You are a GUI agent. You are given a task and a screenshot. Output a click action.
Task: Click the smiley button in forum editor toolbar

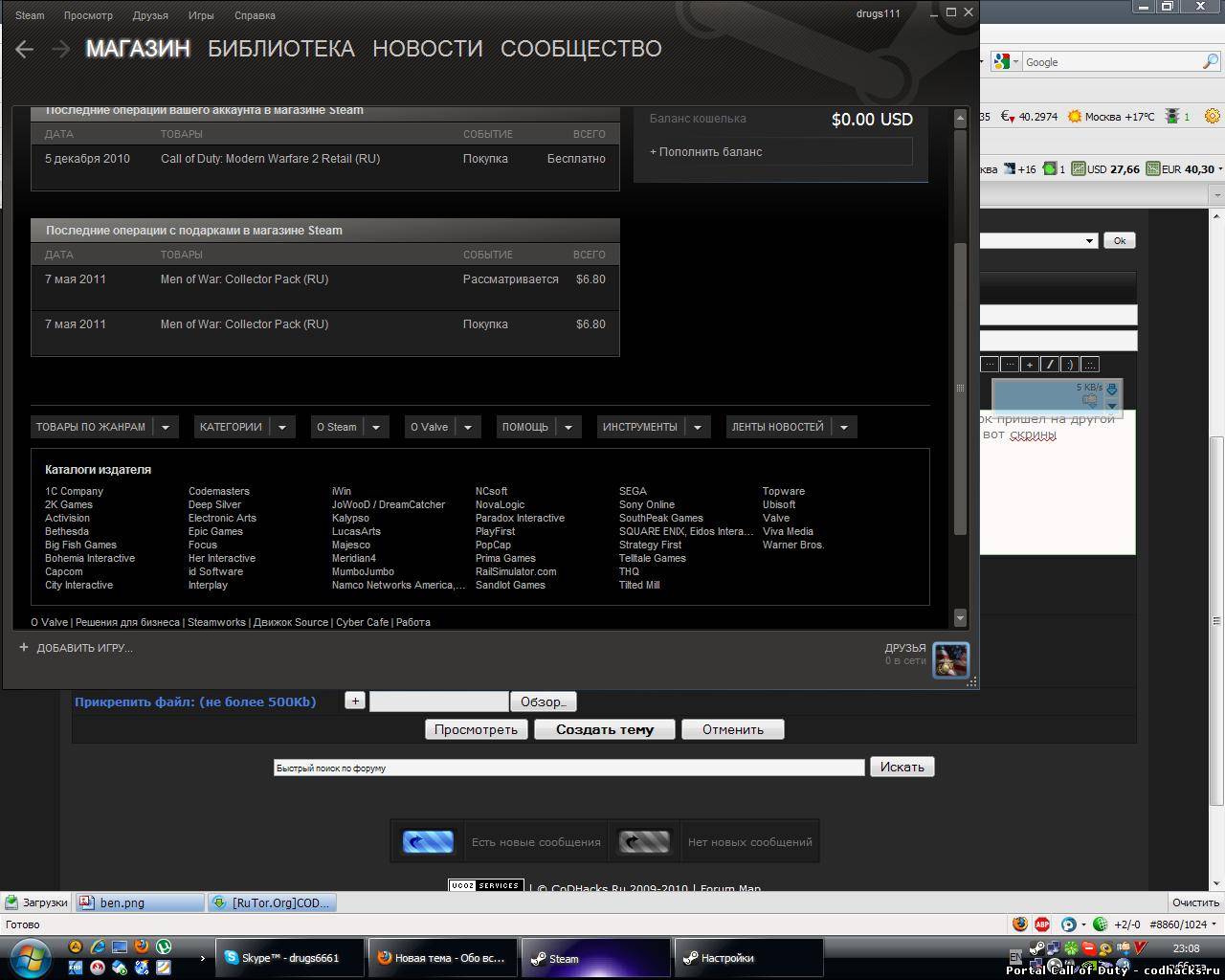click(x=1069, y=365)
